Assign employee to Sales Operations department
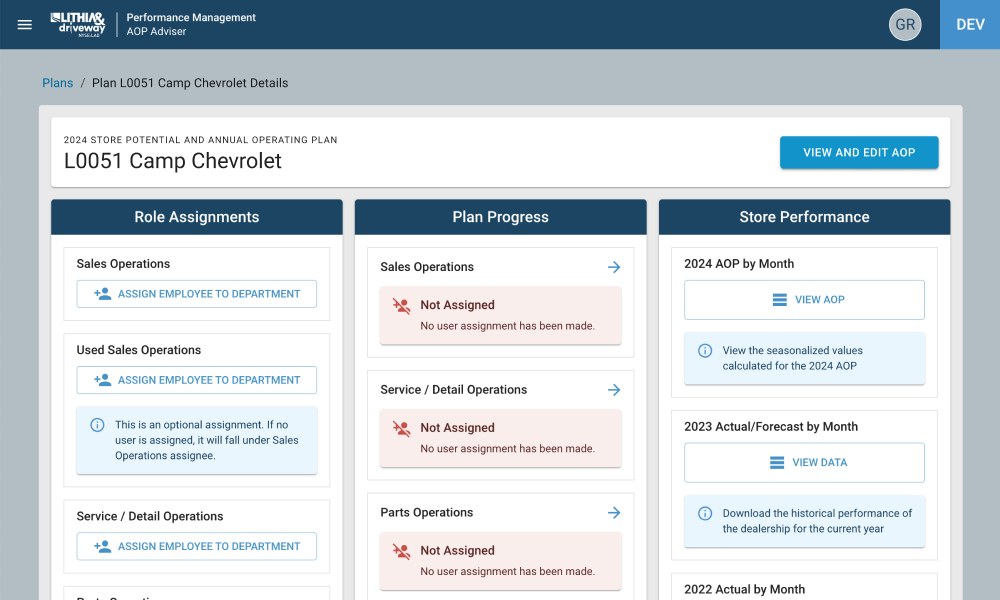 (197, 294)
